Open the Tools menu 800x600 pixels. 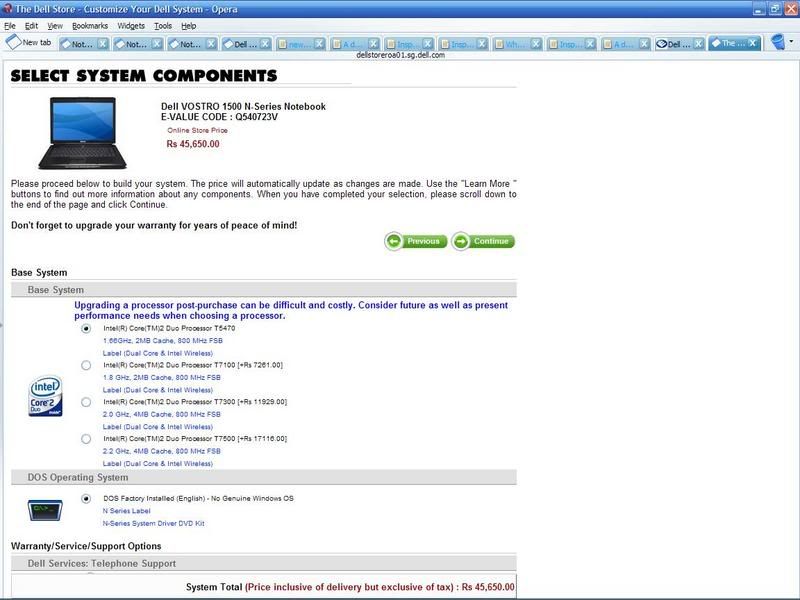pyautogui.click(x=163, y=26)
